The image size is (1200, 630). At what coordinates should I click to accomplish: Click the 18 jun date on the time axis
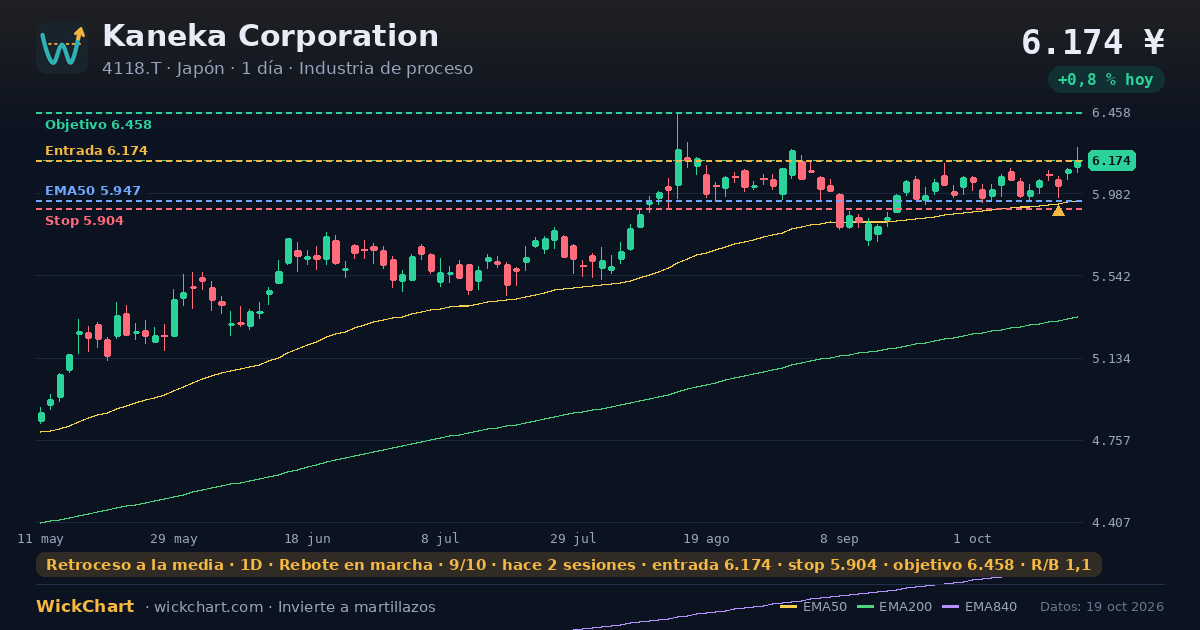pyautogui.click(x=307, y=538)
